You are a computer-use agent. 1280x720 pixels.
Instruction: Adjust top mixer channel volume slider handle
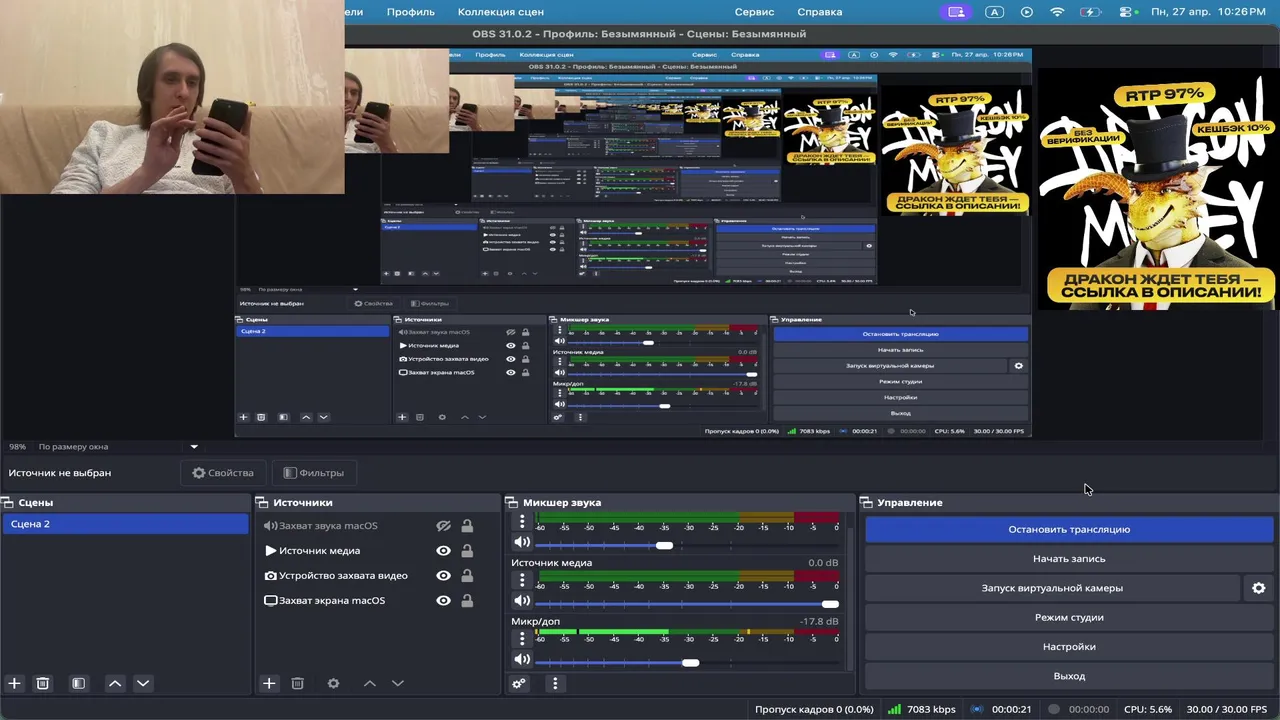point(664,545)
